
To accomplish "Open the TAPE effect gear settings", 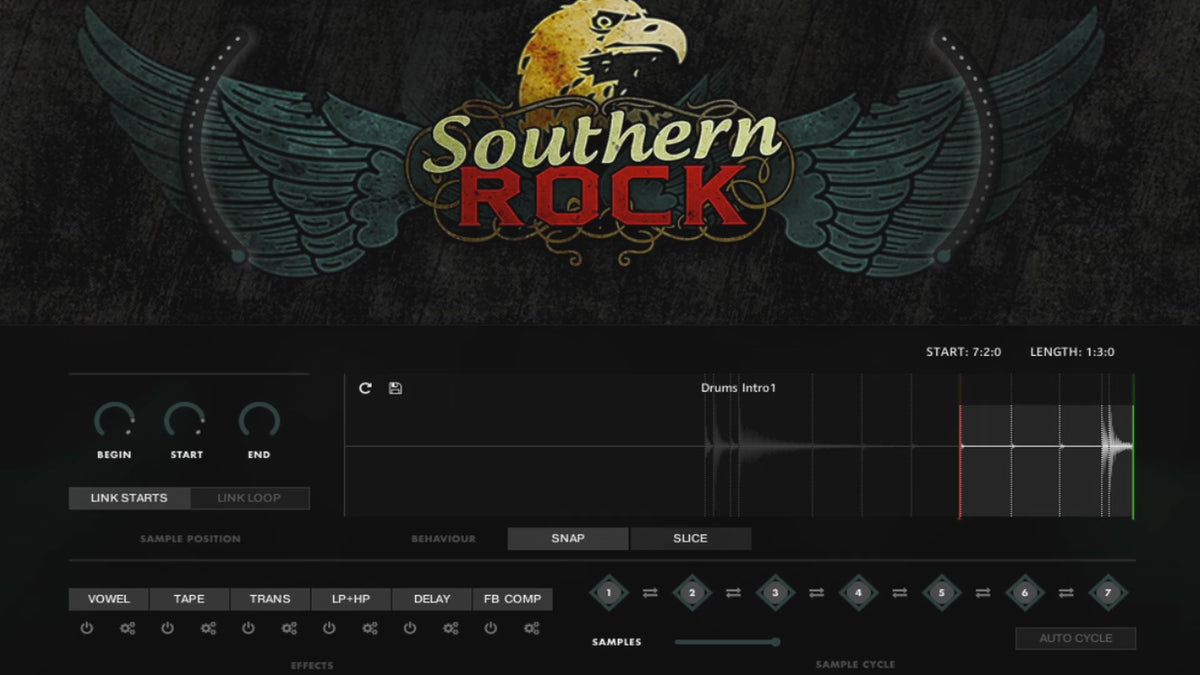I will 208,629.
